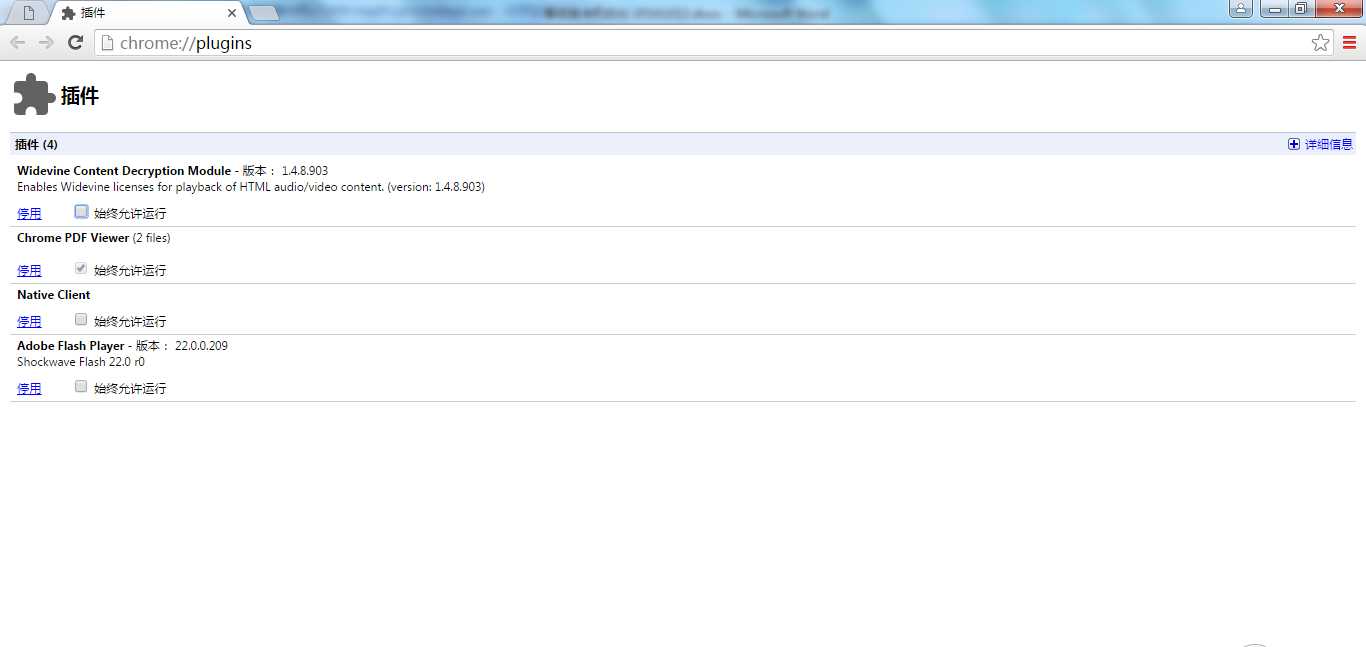Click the Shockwave Flash 22.0 r0 description
Viewport: 1366px width, 647px height.
(81, 362)
